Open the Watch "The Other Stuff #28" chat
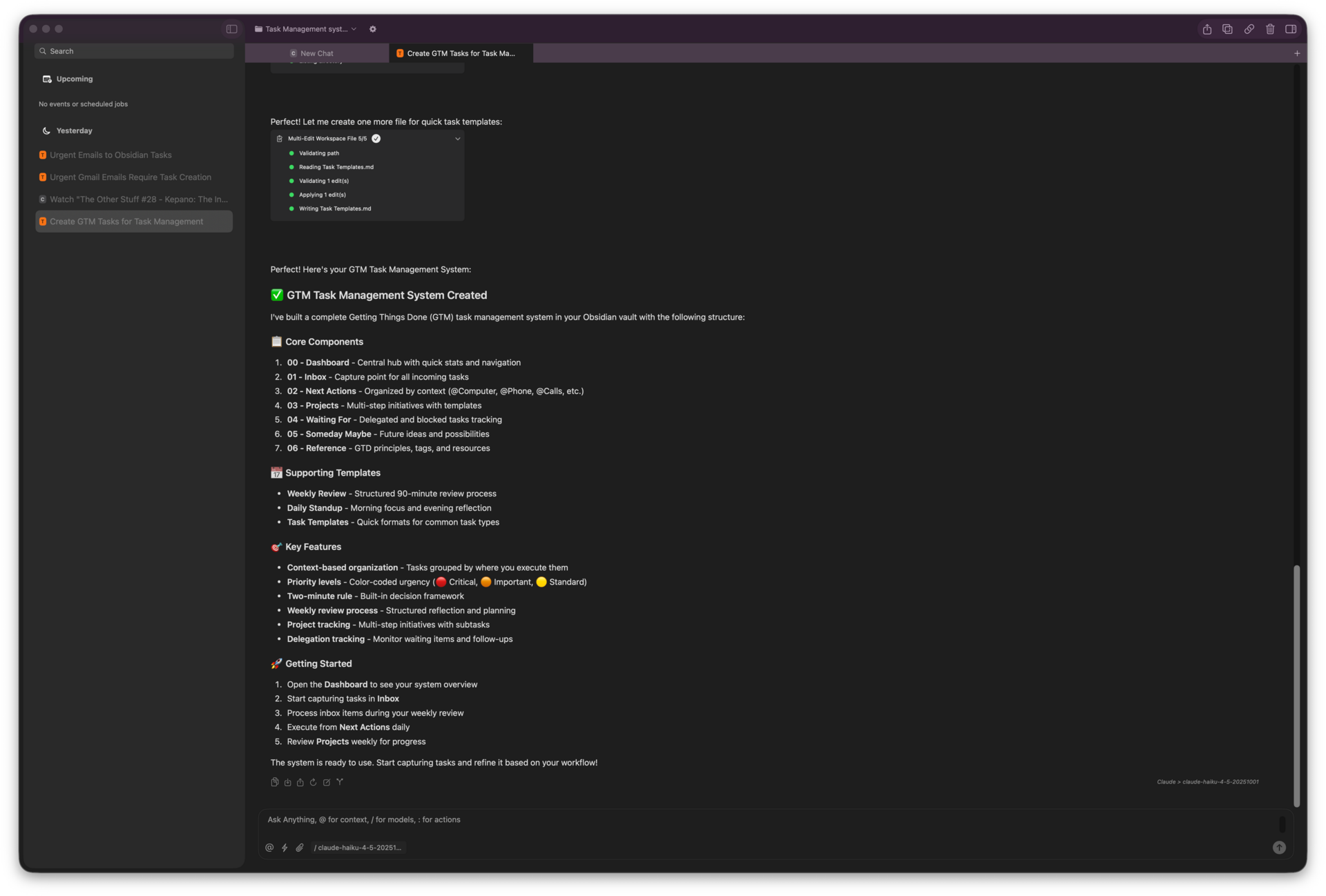Screen dimensions: 1326x896 [x=134, y=199]
